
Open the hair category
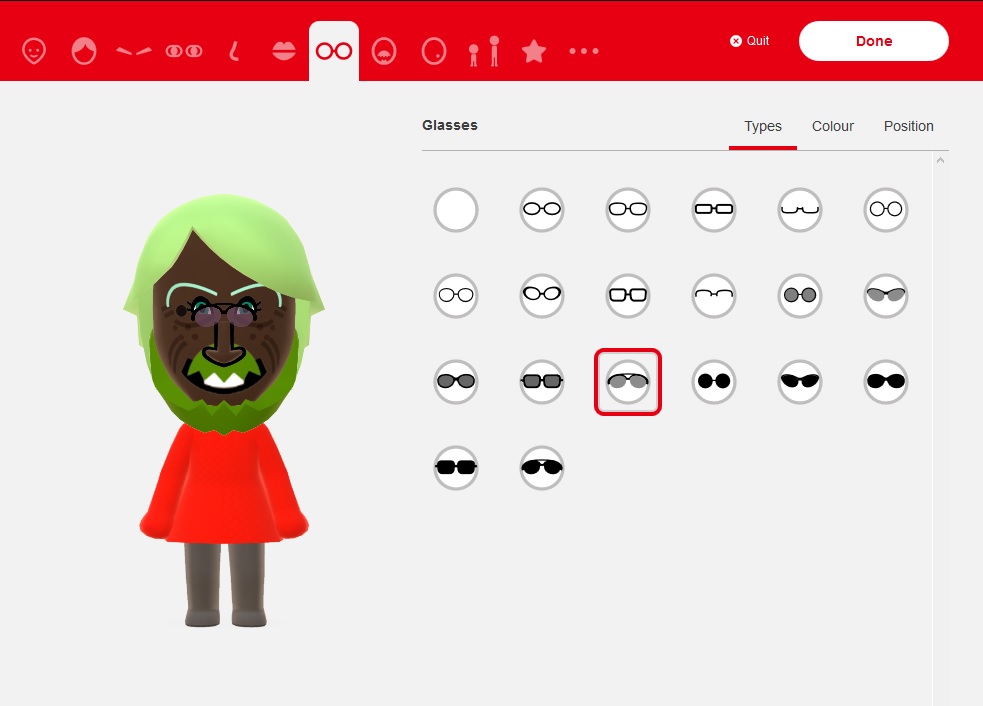pyautogui.click(x=84, y=51)
